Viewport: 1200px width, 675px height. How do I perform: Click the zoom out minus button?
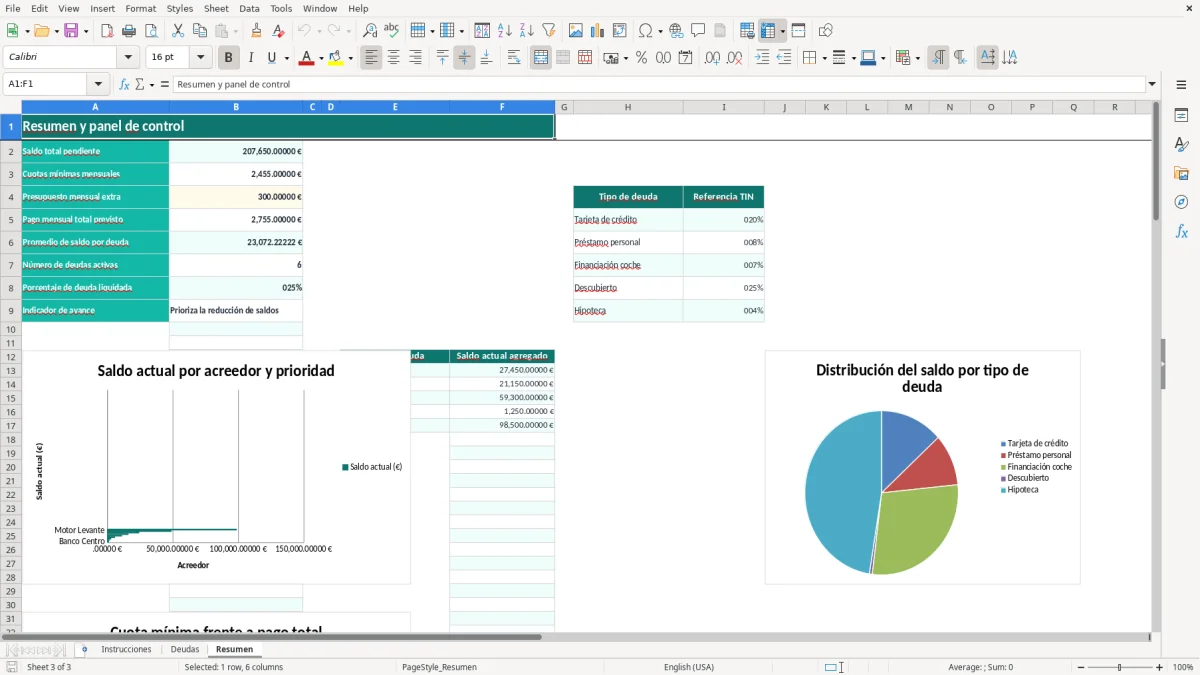click(1081, 667)
